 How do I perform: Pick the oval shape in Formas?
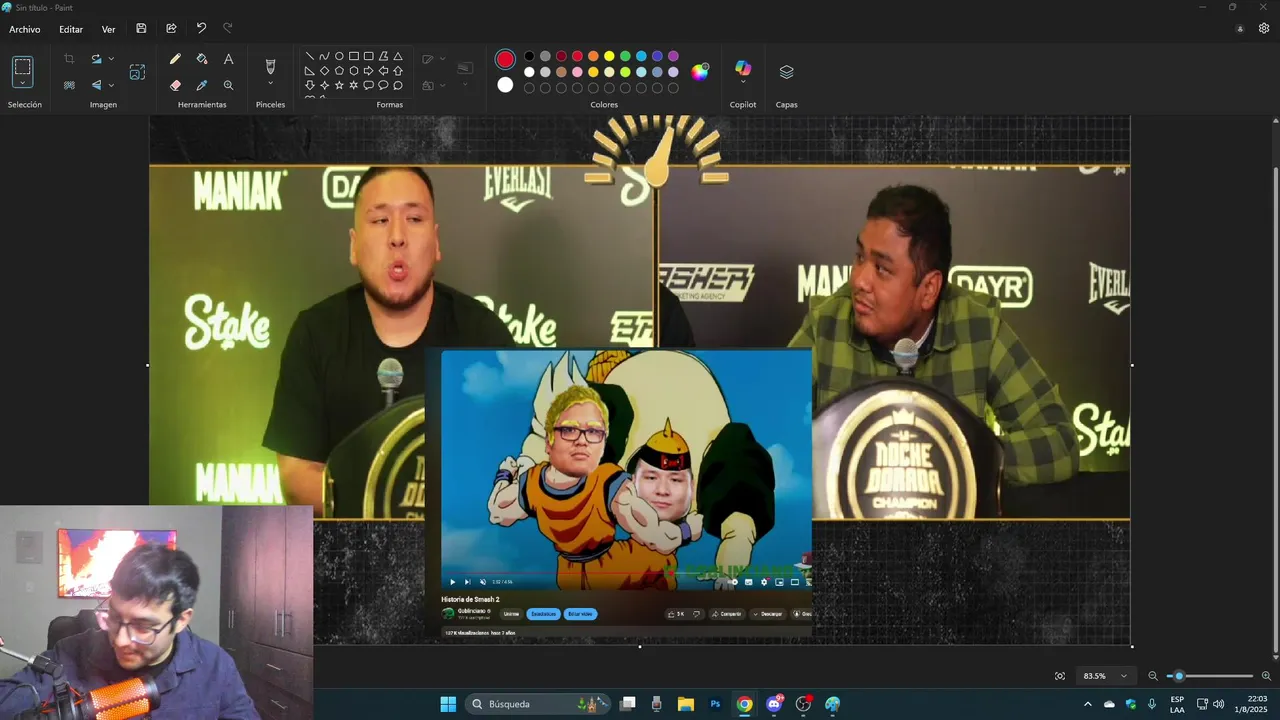pos(339,56)
